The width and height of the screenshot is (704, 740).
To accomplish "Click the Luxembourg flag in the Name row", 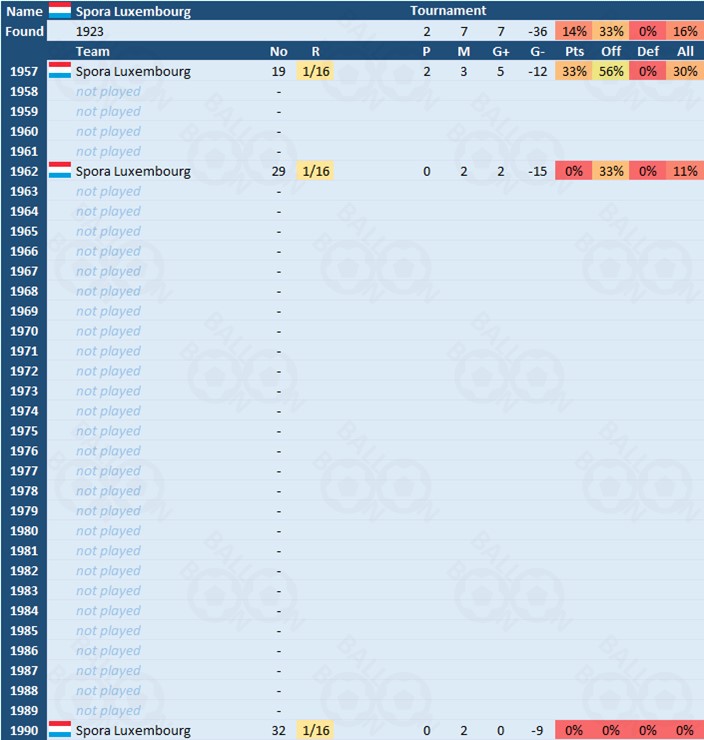I will pos(59,11).
